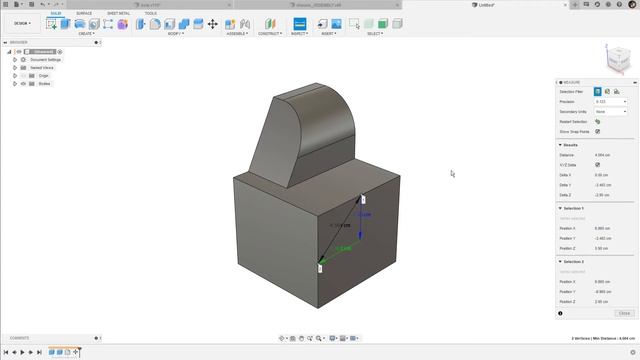Image resolution: width=640 pixels, height=360 pixels.
Task: Expand the Origin tree node
Action: [x=15, y=76]
